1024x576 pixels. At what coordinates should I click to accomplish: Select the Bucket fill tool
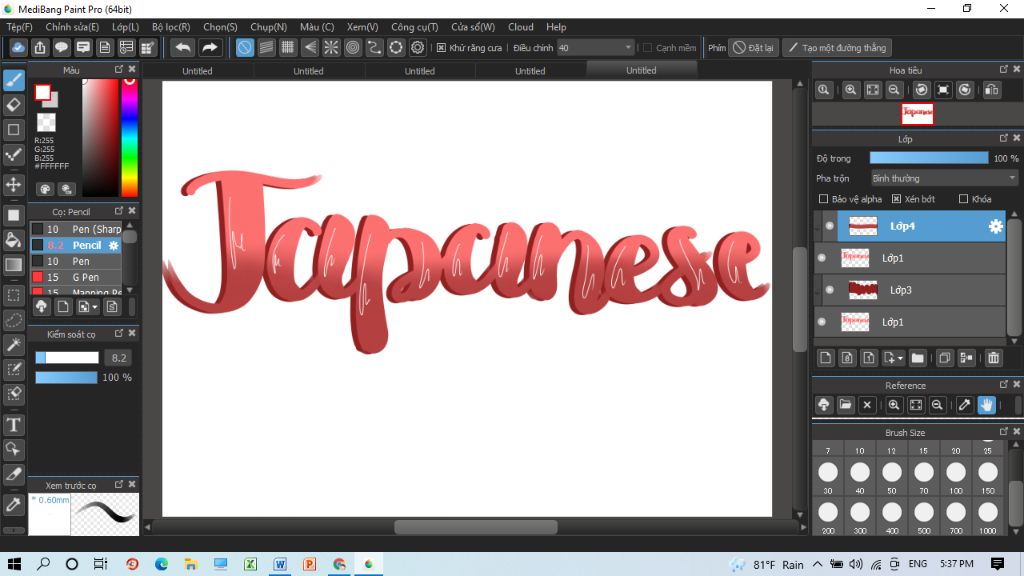click(14, 240)
